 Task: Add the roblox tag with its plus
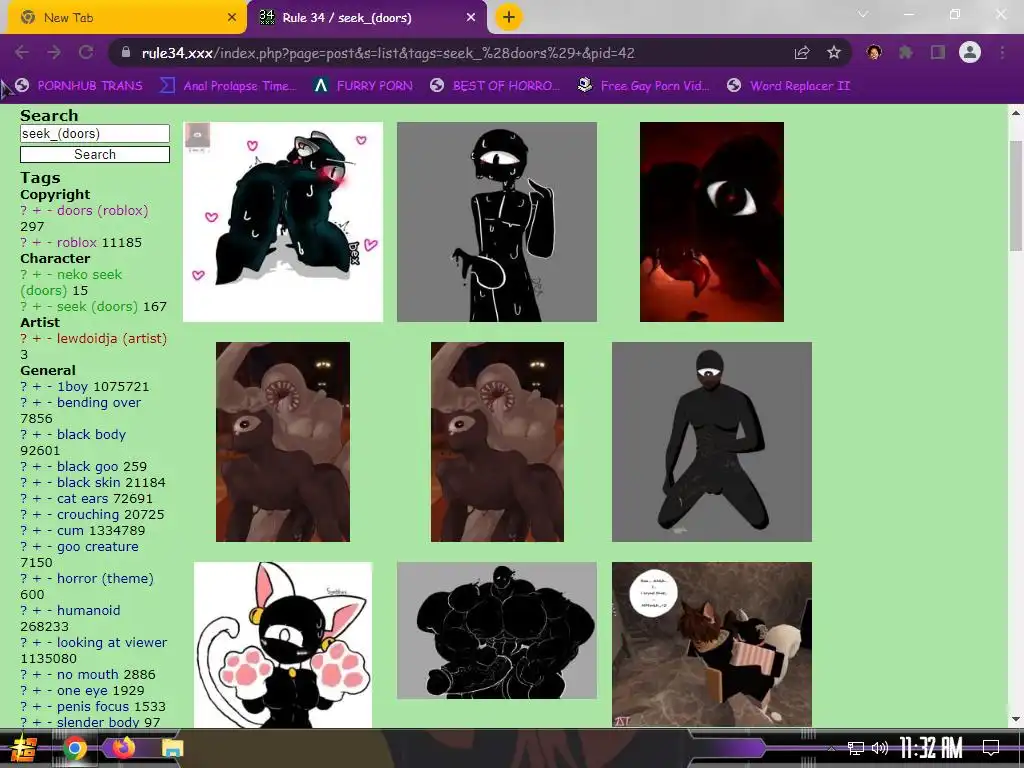[37, 242]
